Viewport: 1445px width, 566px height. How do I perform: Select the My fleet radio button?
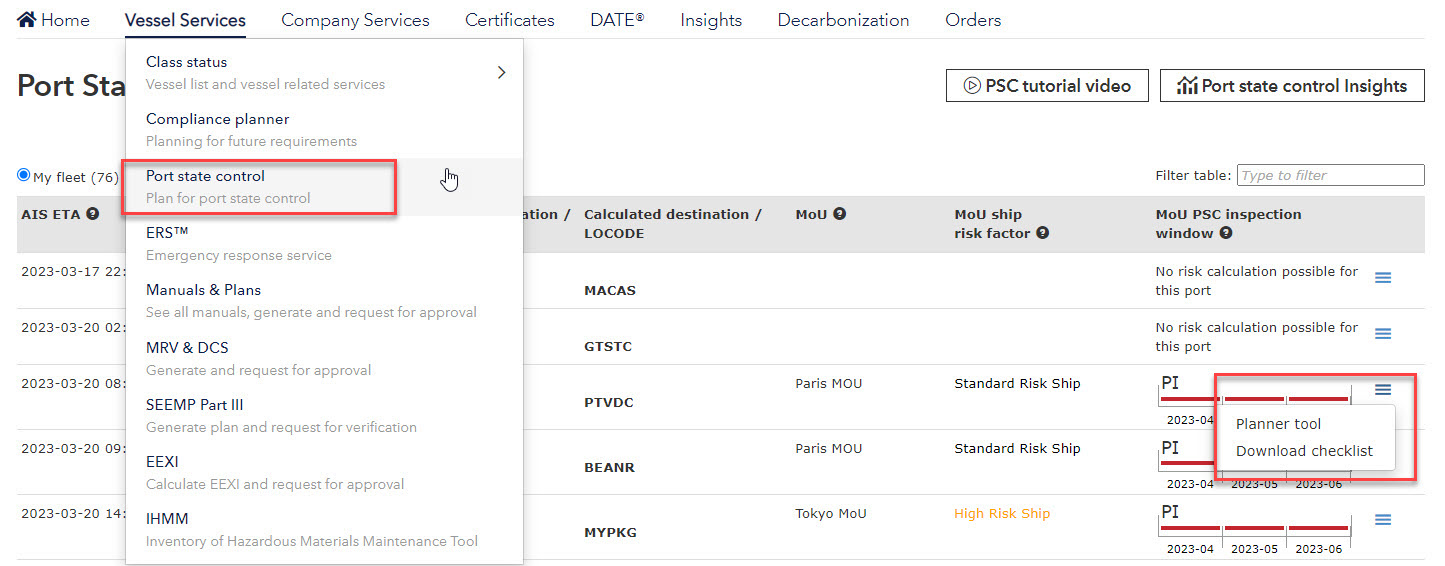24,175
